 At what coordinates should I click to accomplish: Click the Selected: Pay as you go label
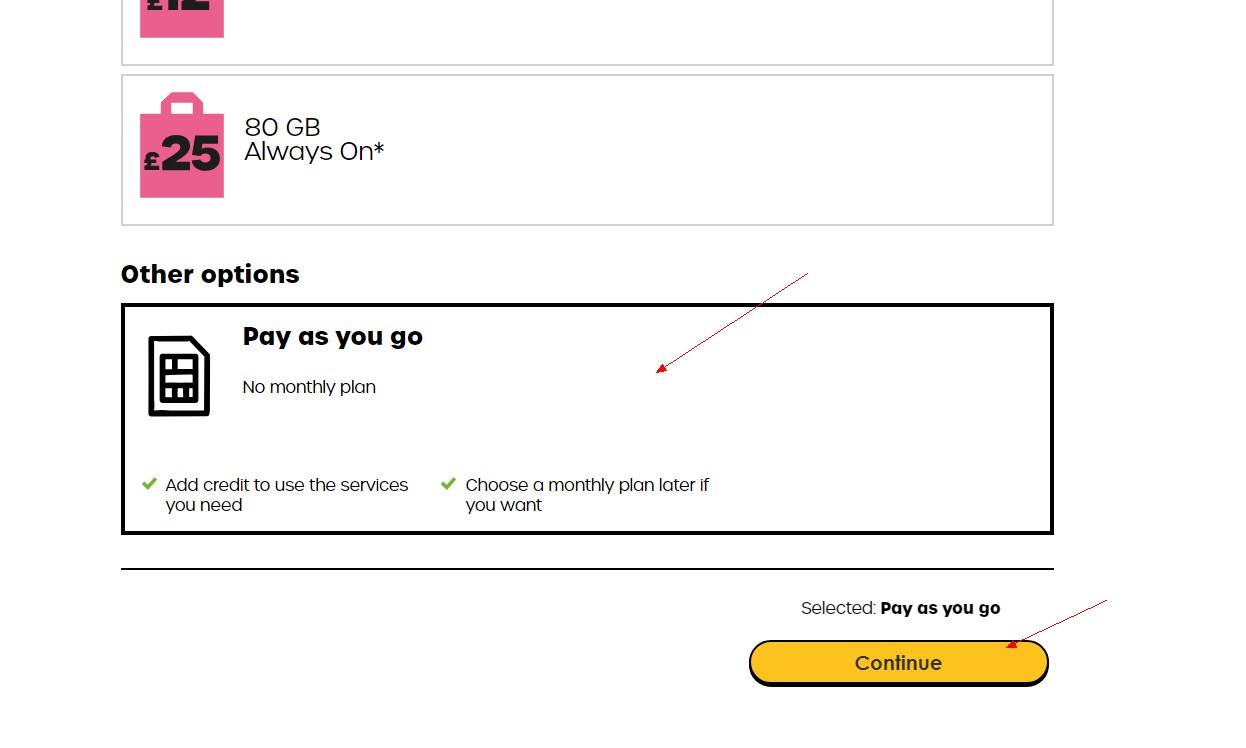pyautogui.click(x=900, y=608)
